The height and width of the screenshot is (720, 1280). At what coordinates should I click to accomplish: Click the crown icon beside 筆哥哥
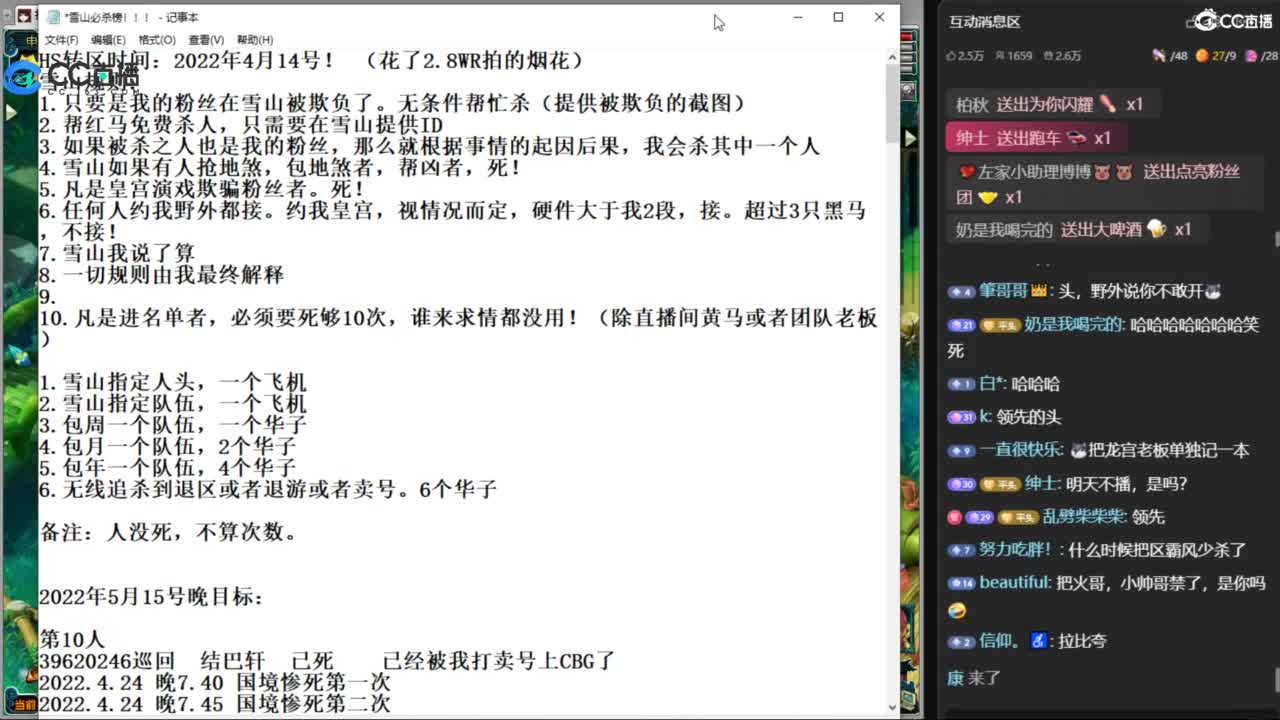[x=1039, y=291]
